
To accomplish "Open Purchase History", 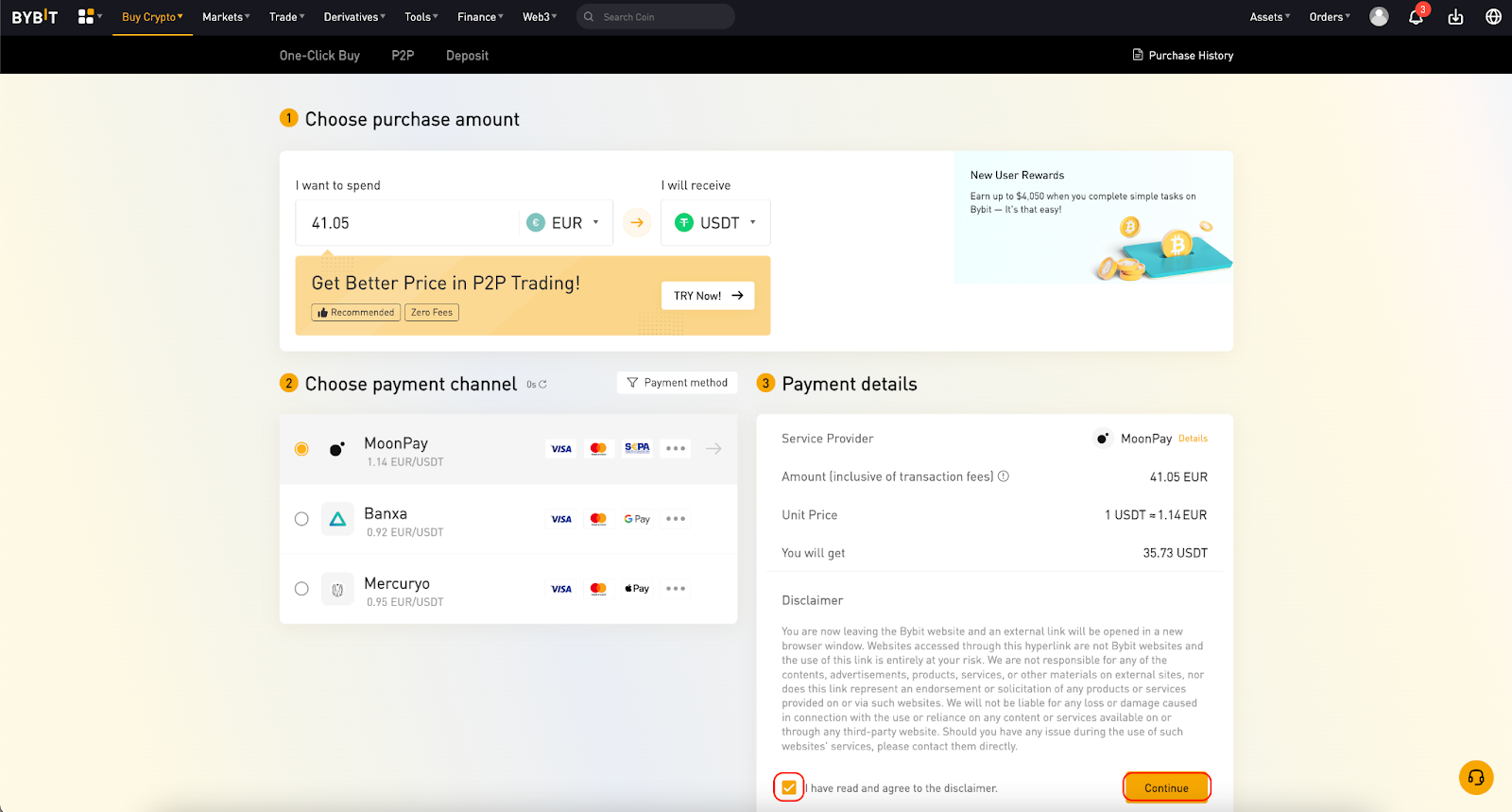I will (x=1183, y=56).
